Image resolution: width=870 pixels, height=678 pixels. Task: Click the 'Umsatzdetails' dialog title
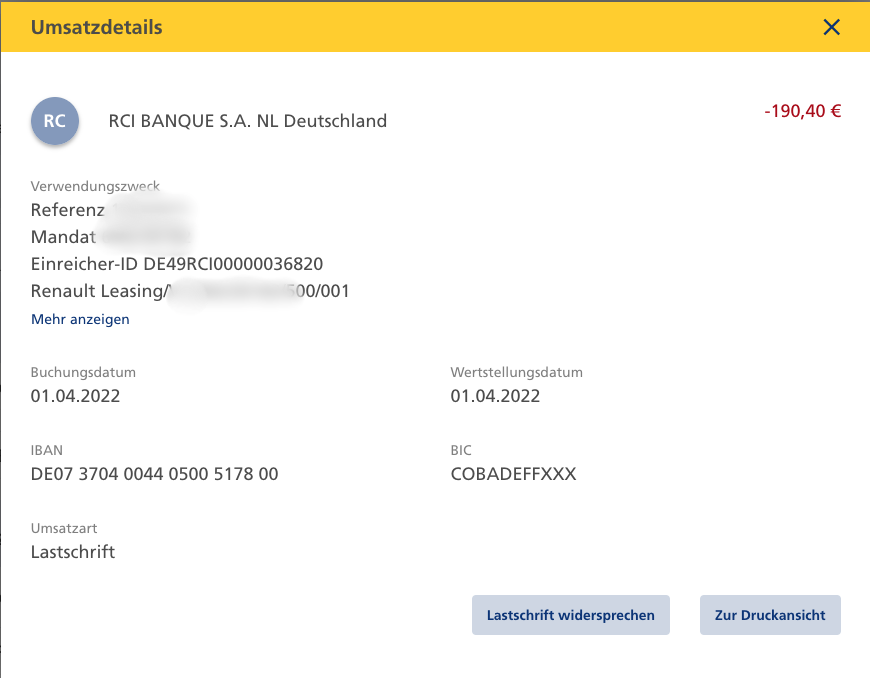[x=96, y=27]
